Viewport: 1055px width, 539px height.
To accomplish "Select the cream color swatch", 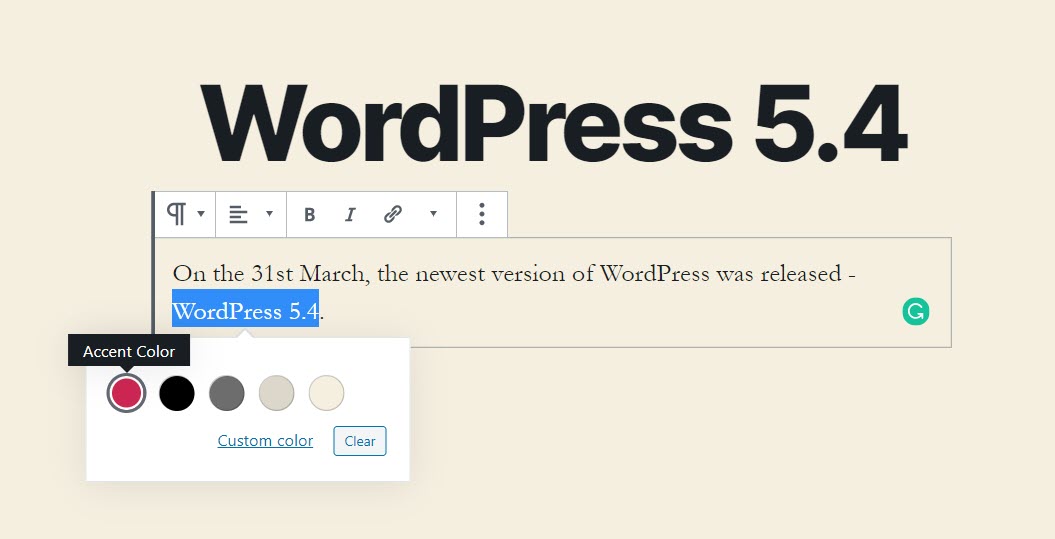I will coord(326,393).
